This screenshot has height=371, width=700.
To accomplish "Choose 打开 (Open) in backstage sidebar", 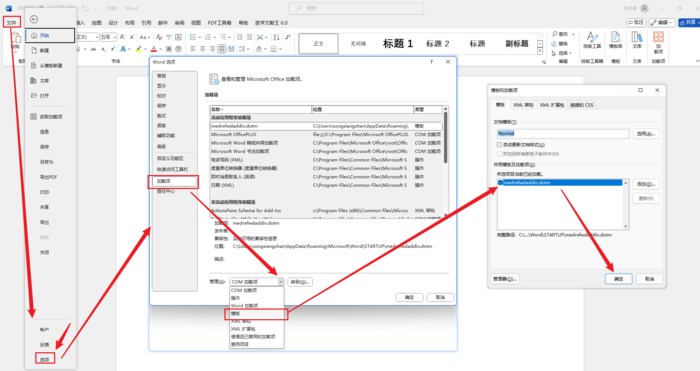I will coord(40,96).
